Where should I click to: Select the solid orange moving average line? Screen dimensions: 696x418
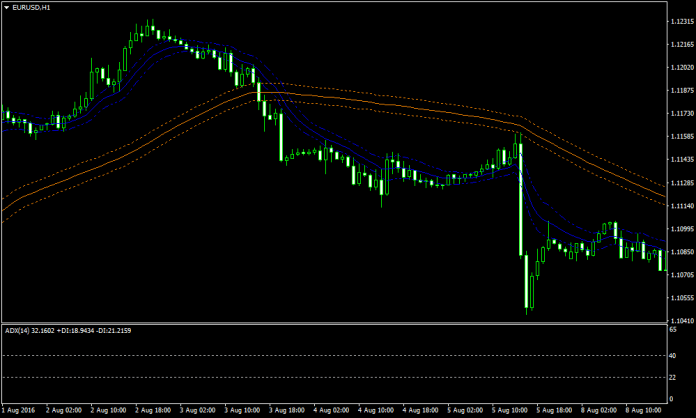pyautogui.click(x=400, y=105)
